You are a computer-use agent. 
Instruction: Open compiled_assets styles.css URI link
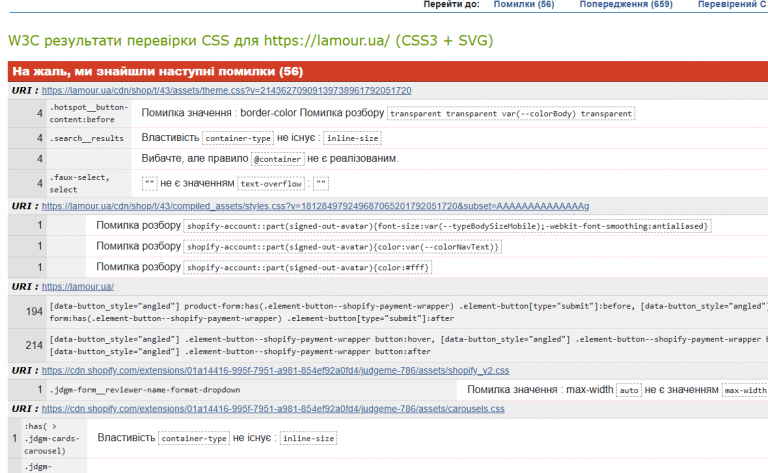click(x=315, y=206)
